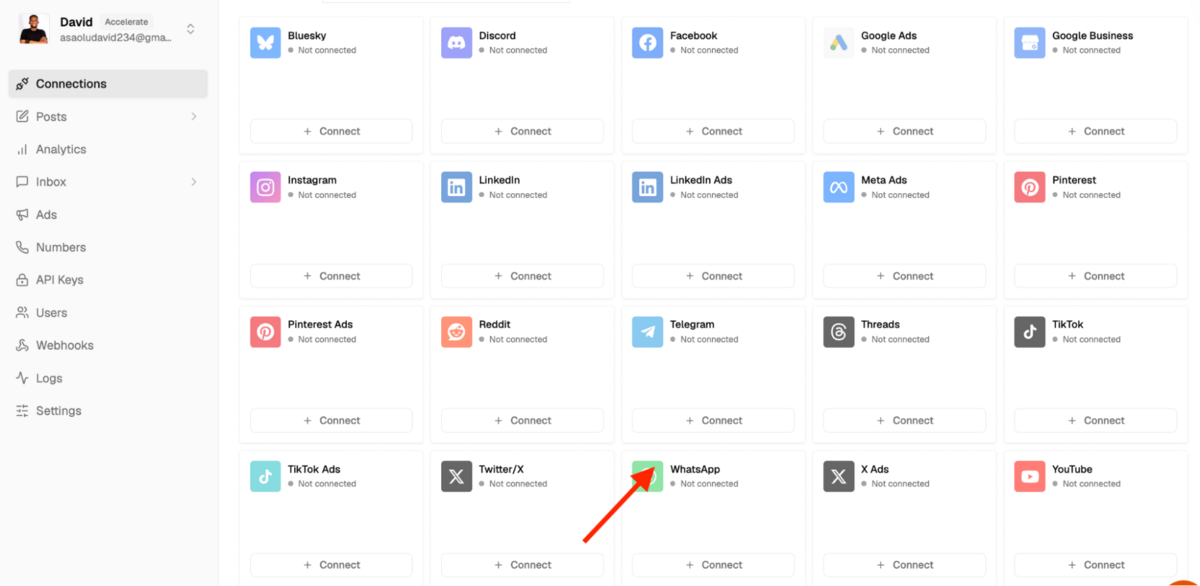Open Analytics in the sidebar
Viewport: 1200px width, 586px height.
pyautogui.click(x=108, y=149)
